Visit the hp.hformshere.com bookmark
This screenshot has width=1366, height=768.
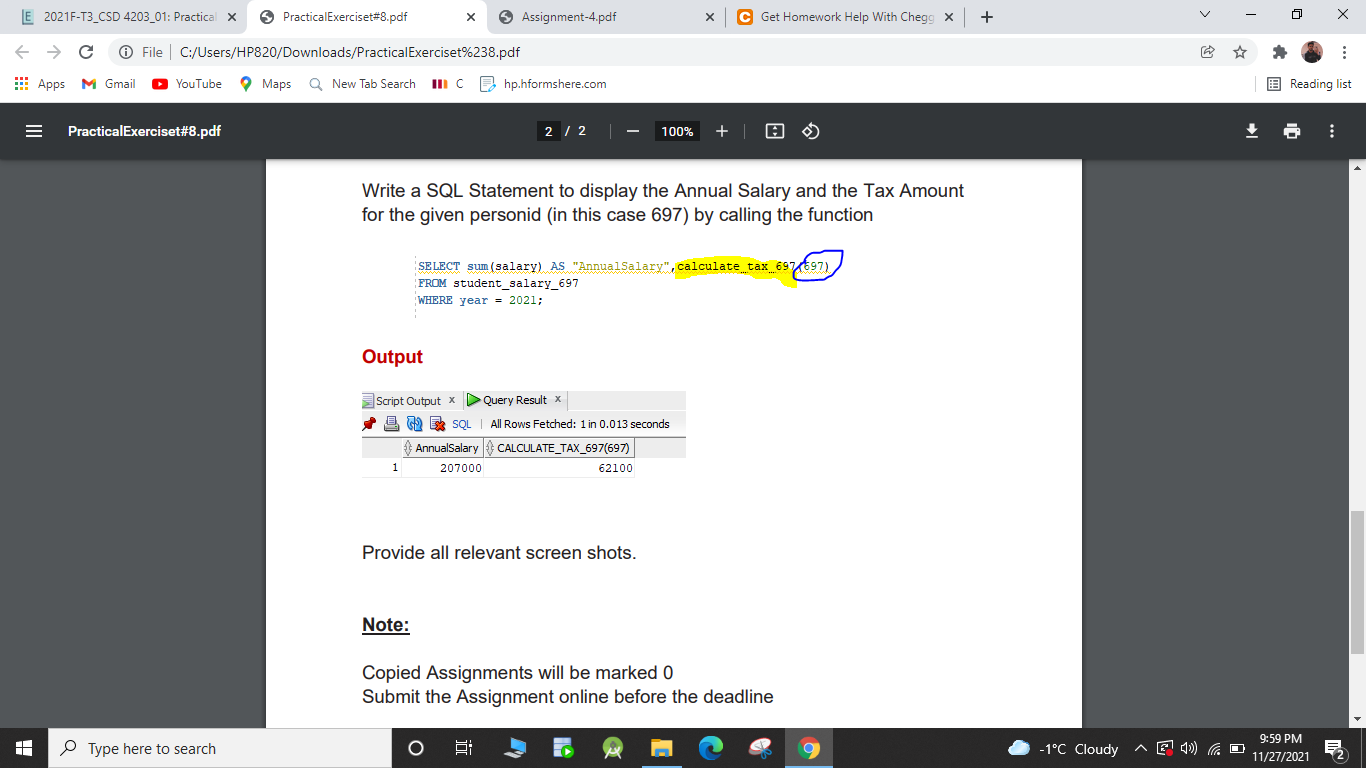click(543, 84)
